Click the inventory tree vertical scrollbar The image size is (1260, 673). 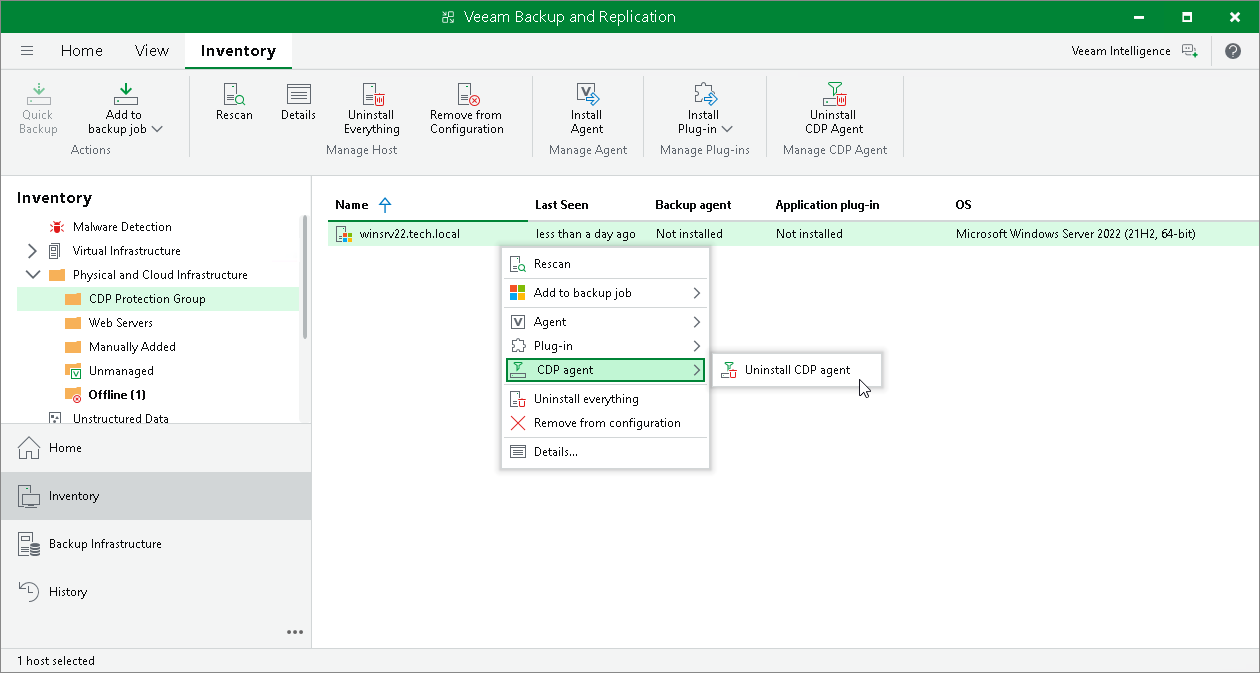coord(307,277)
